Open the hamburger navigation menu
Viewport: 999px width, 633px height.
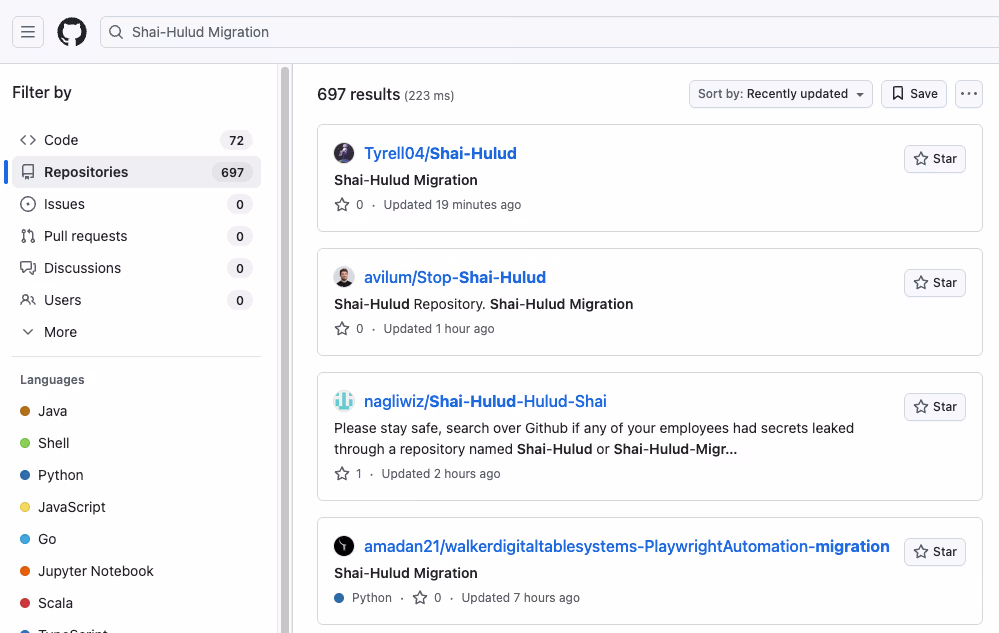[x=28, y=32]
